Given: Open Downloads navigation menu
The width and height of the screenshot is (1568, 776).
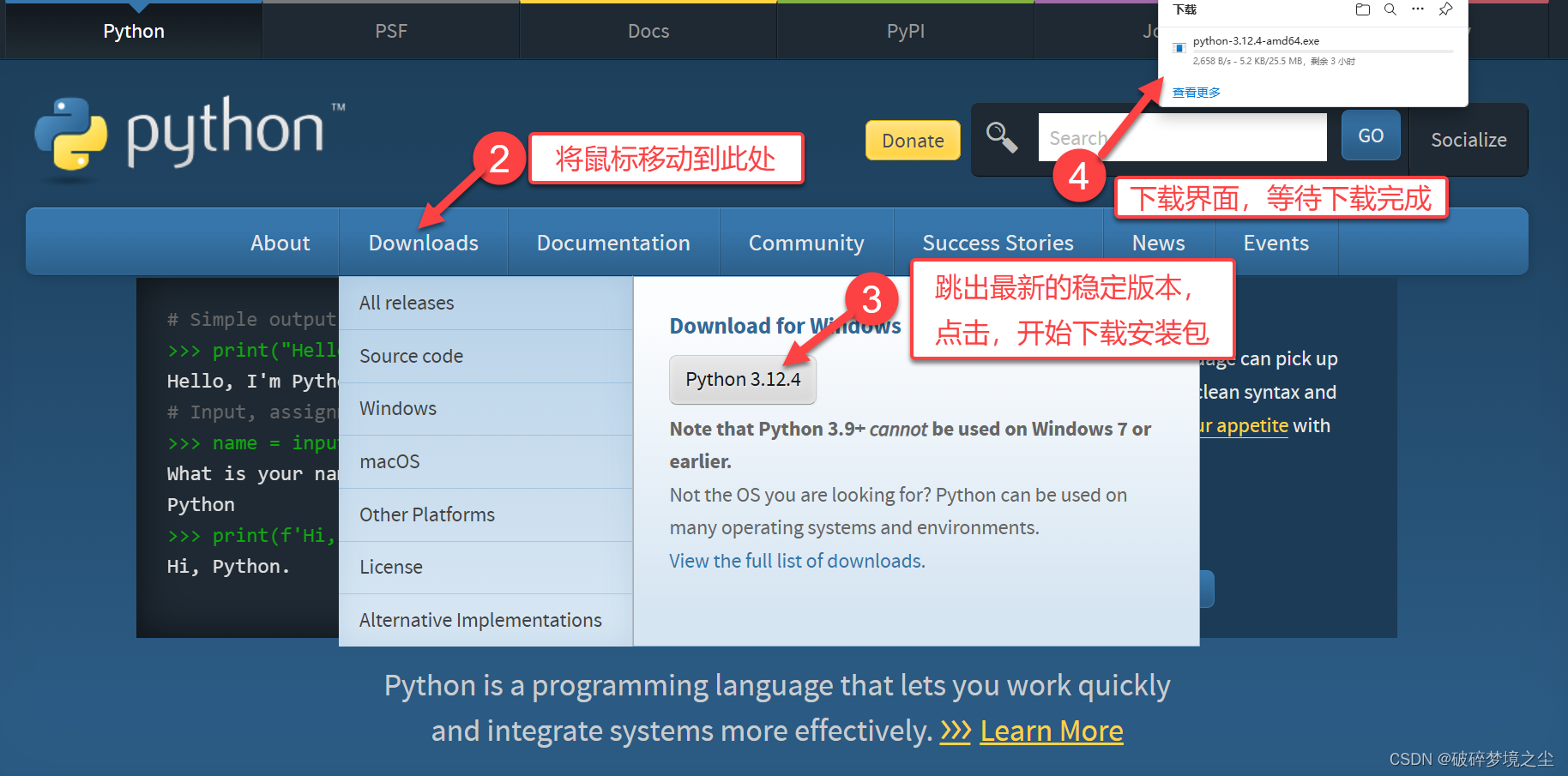Looking at the screenshot, I should [424, 243].
